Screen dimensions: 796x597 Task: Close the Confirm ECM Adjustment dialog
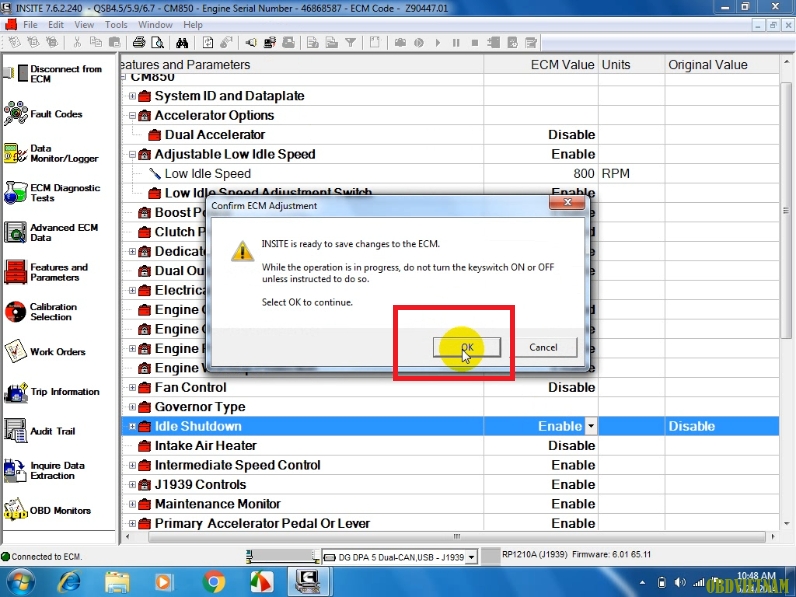[x=567, y=202]
